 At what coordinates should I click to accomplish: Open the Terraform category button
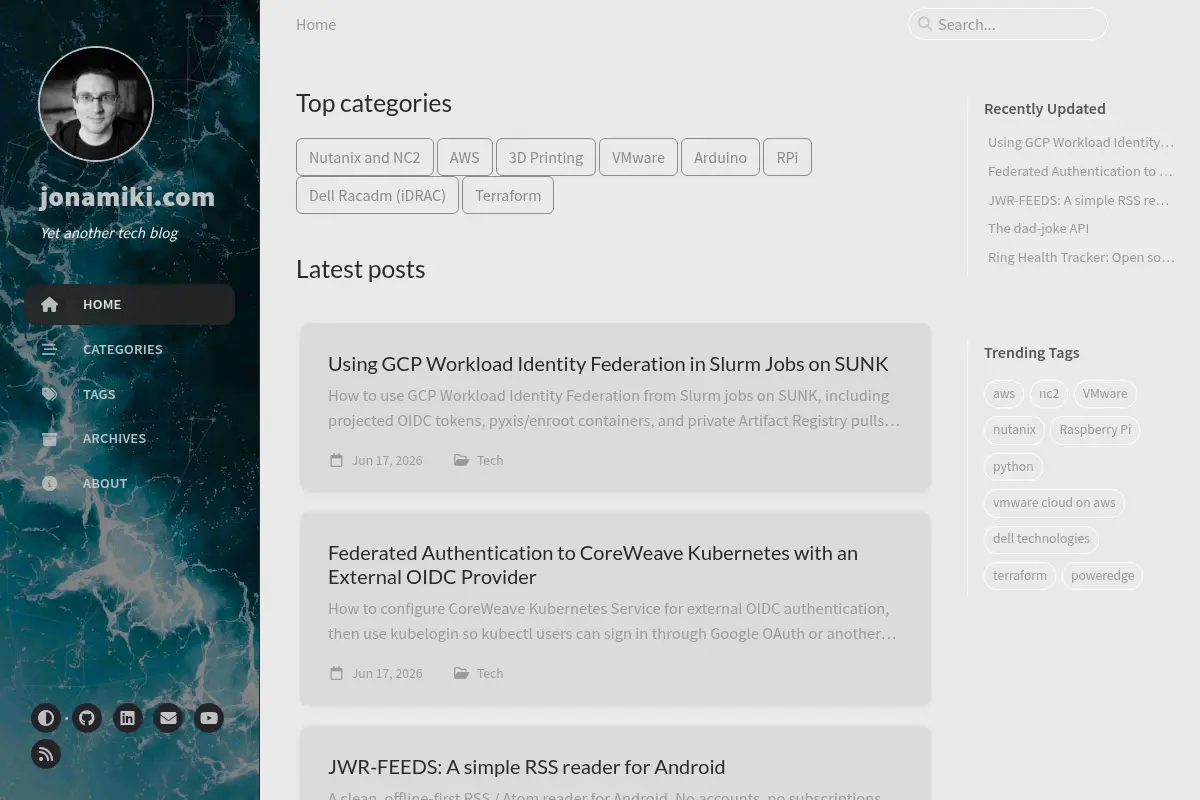[x=508, y=195]
